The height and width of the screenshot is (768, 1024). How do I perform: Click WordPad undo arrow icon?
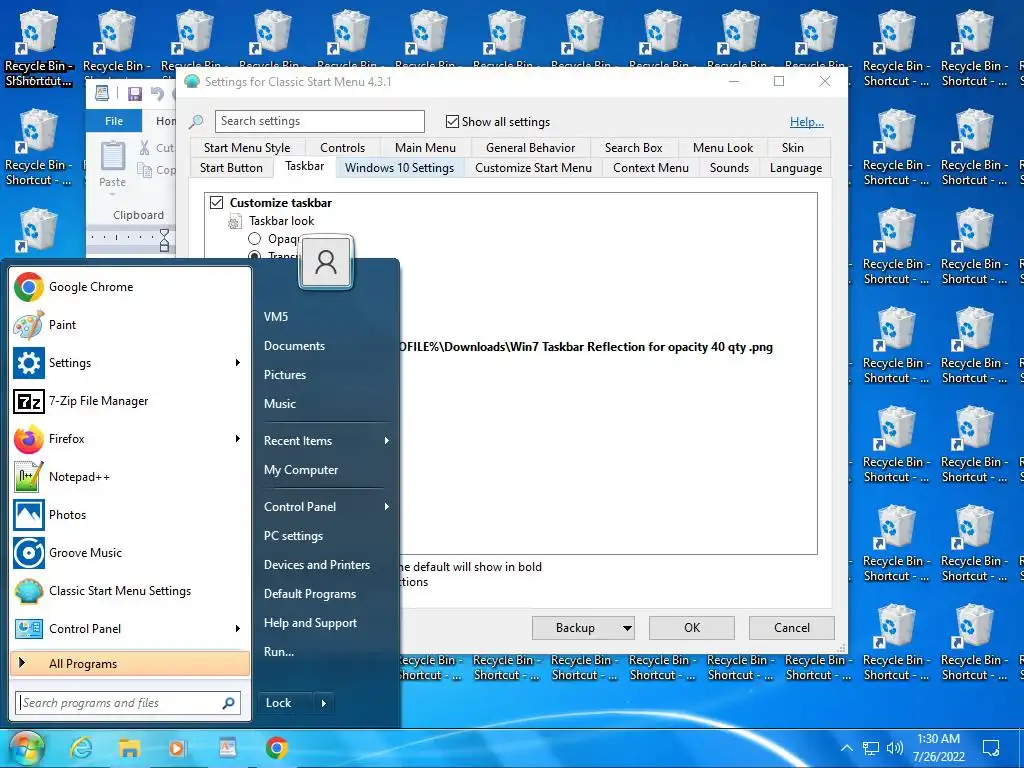(x=157, y=93)
